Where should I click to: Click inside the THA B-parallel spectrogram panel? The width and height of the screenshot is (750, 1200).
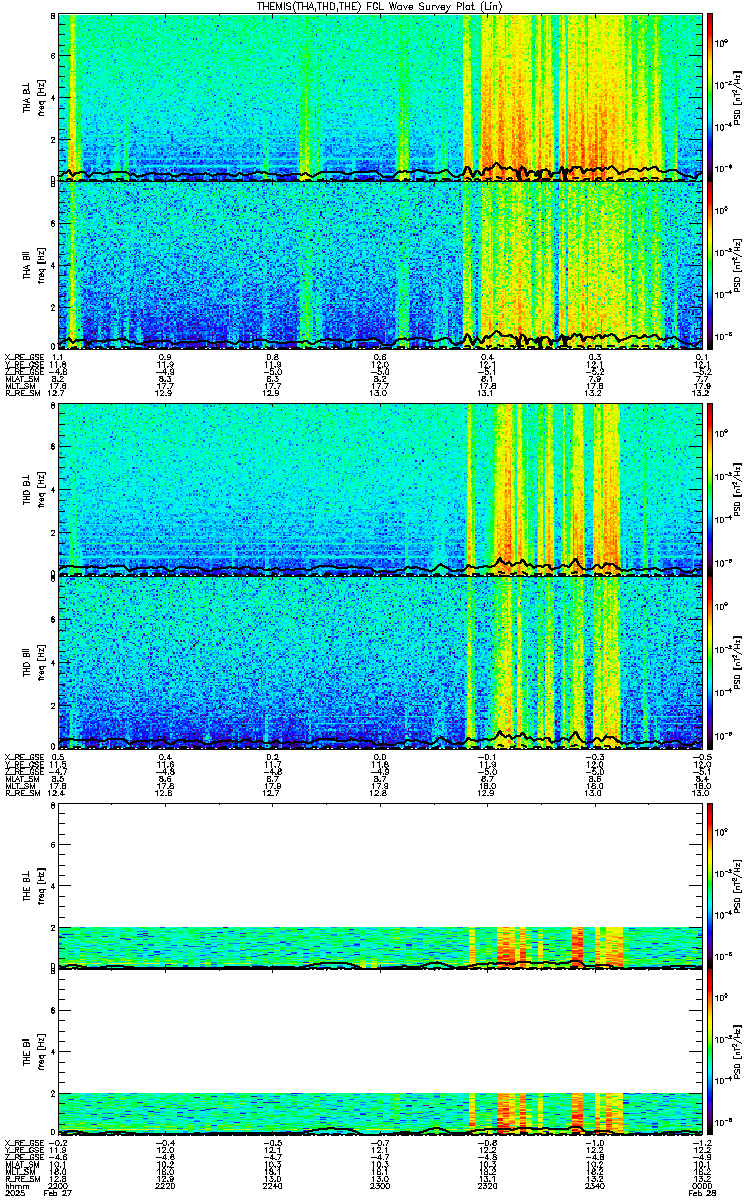point(382,265)
